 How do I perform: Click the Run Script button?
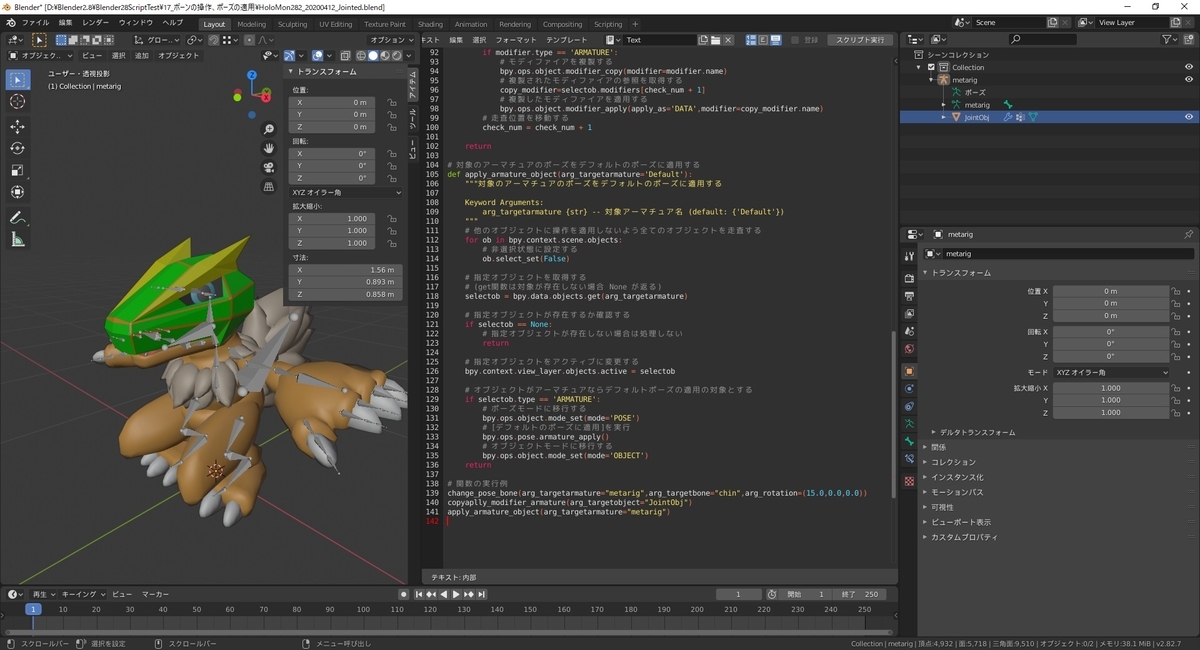tap(859, 40)
